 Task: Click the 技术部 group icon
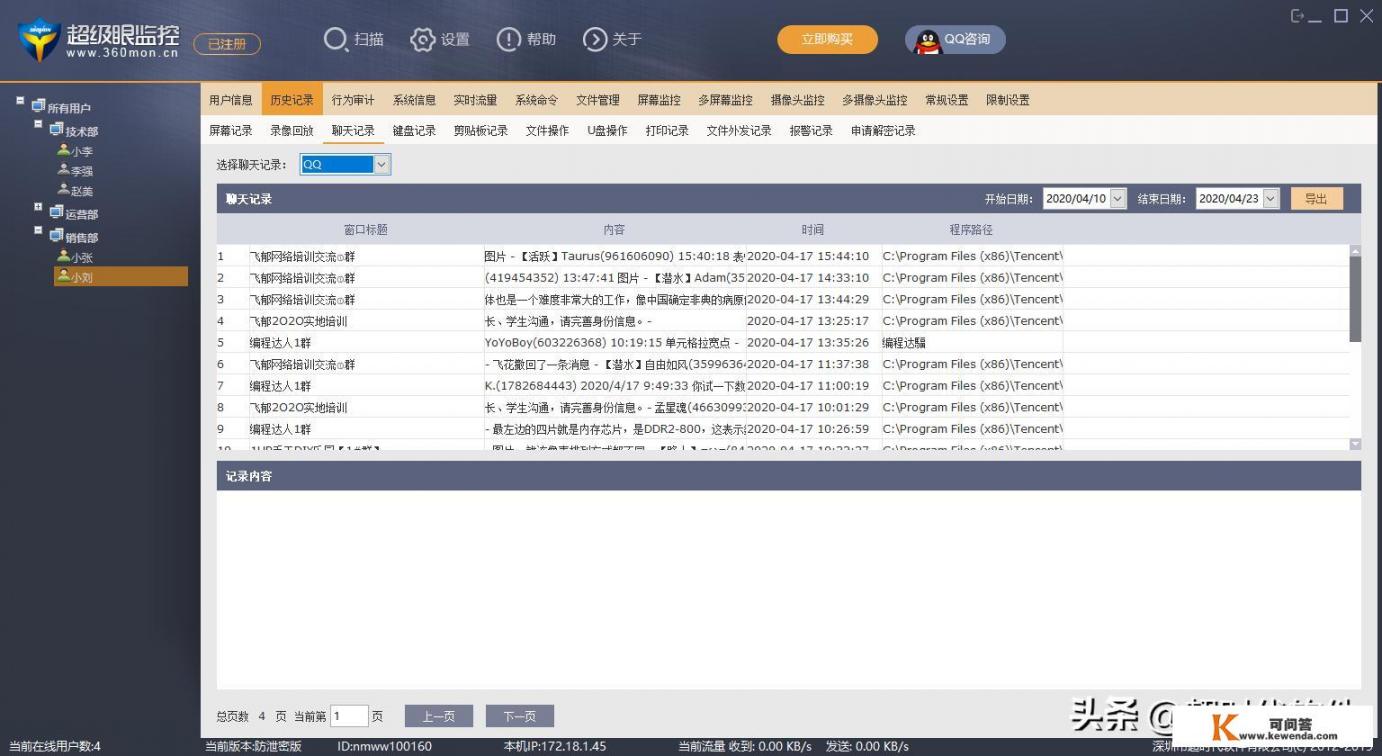coord(56,130)
